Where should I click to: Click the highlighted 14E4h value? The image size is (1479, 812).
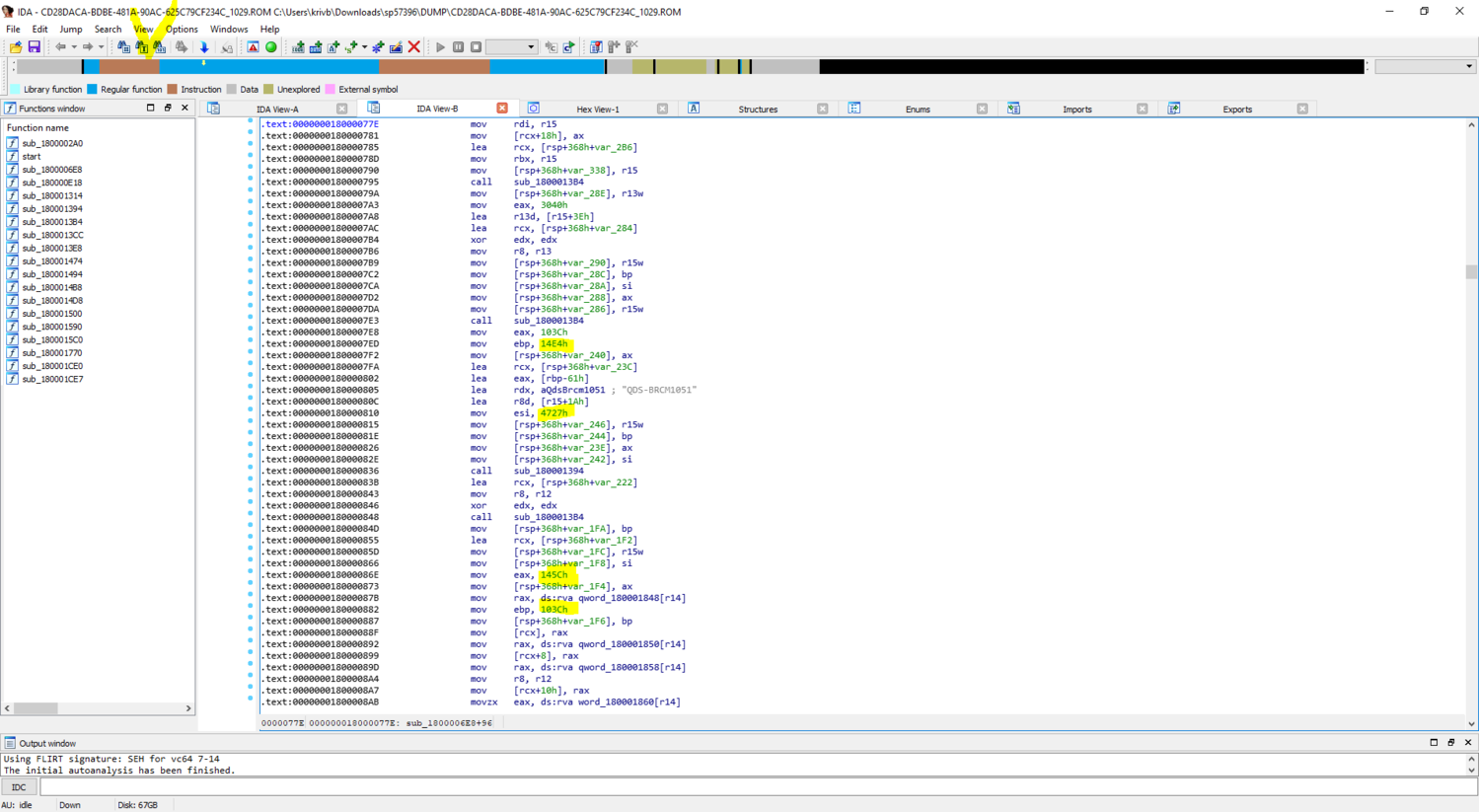[x=555, y=344]
